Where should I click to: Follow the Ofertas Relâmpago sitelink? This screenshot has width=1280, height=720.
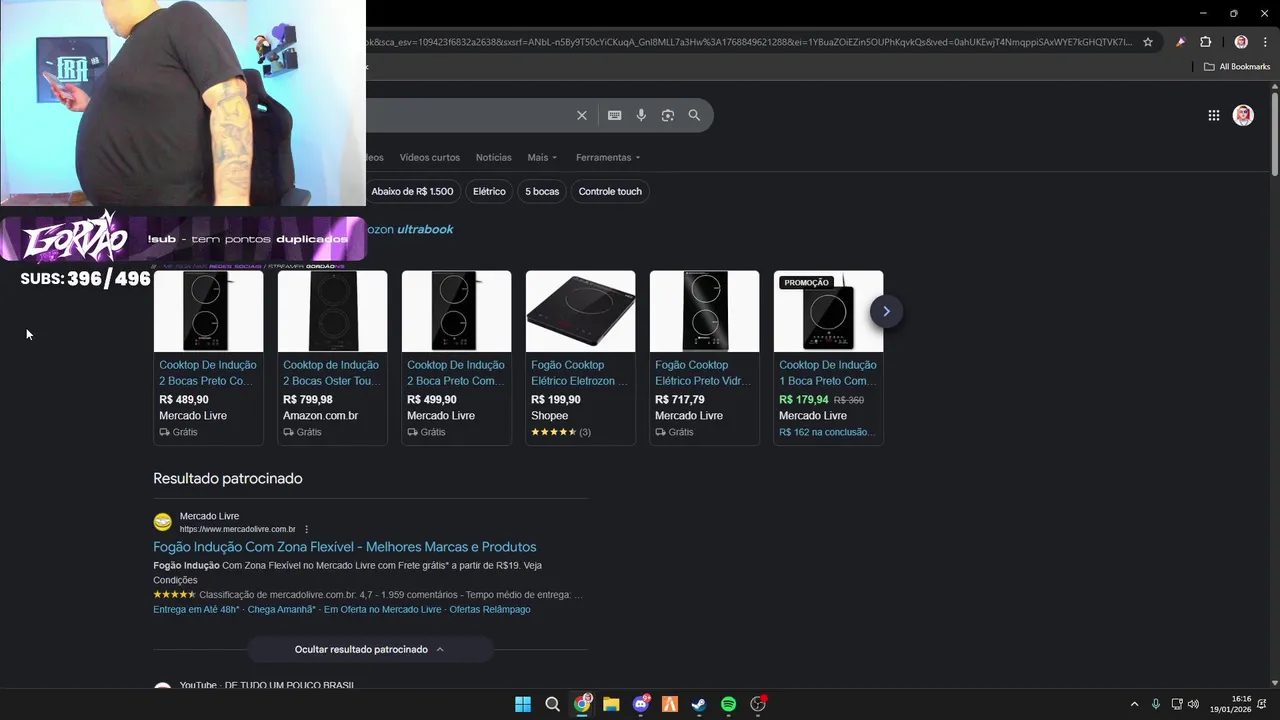point(490,609)
